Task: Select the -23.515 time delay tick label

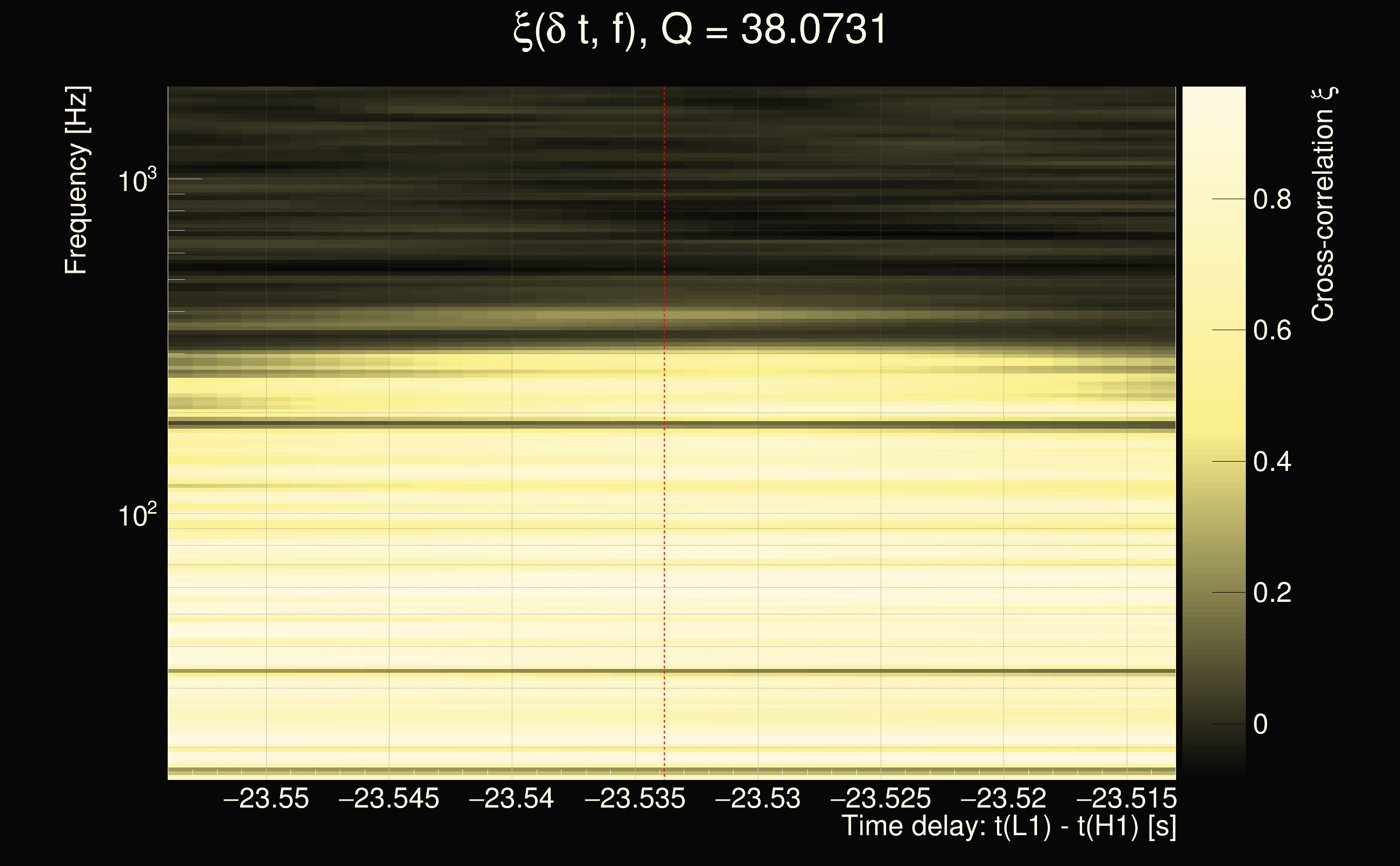Action: (x=1126, y=798)
